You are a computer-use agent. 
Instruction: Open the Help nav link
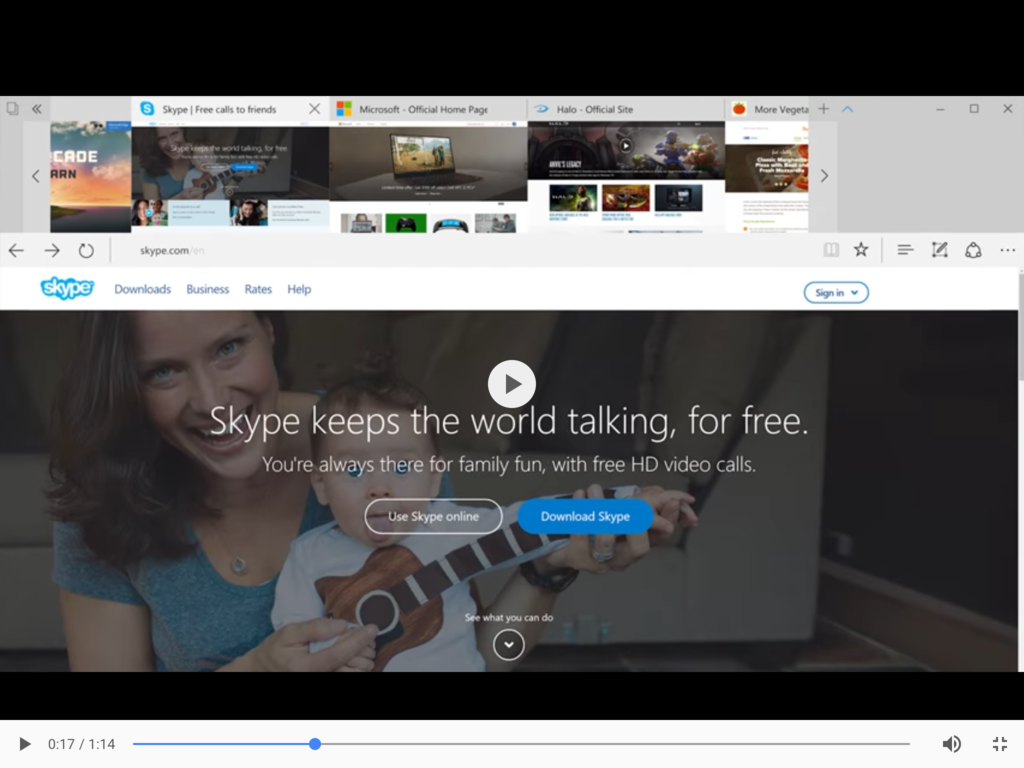click(299, 289)
